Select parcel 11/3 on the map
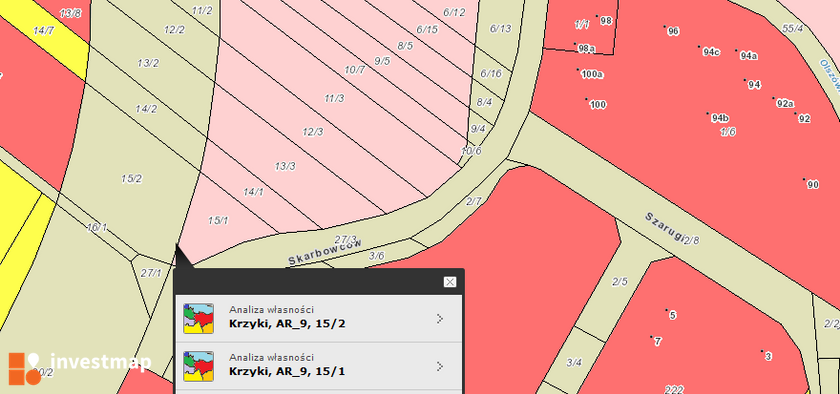This screenshot has width=840, height=394. [334, 98]
